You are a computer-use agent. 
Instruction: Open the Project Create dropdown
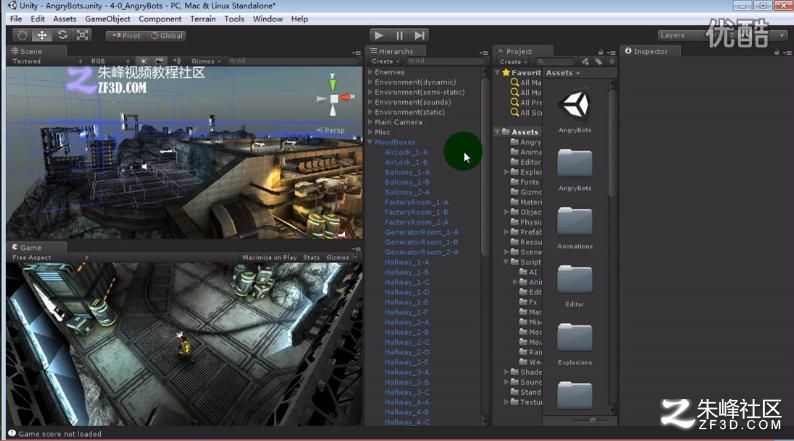pos(513,62)
